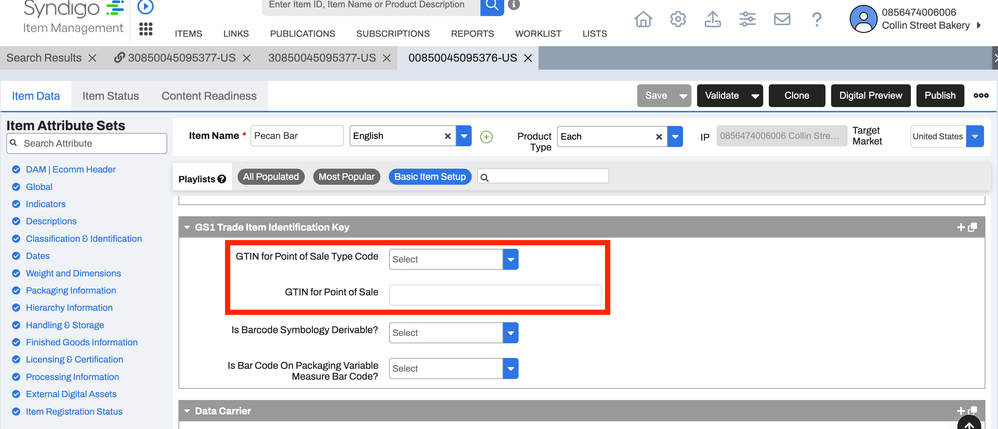Click the scroll-to-top arrow button
This screenshot has width=998, height=429.
[969, 424]
